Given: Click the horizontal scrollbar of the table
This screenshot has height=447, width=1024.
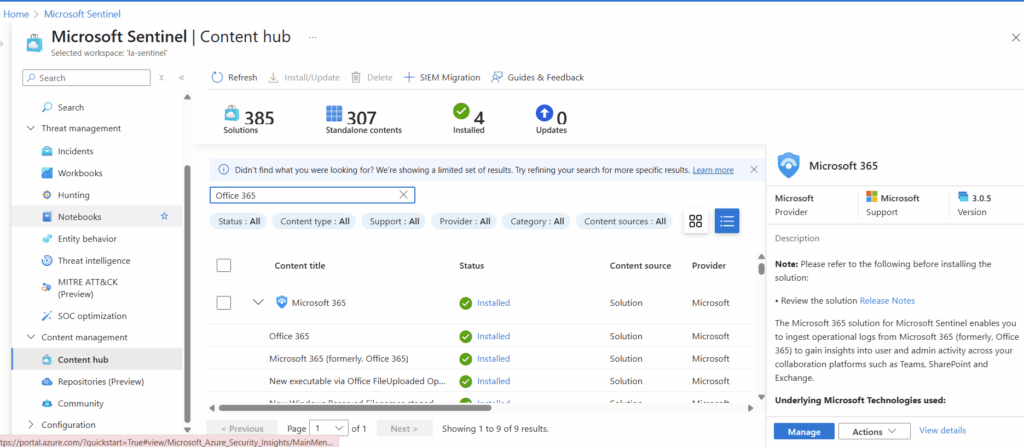Looking at the screenshot, I should click(x=355, y=408).
